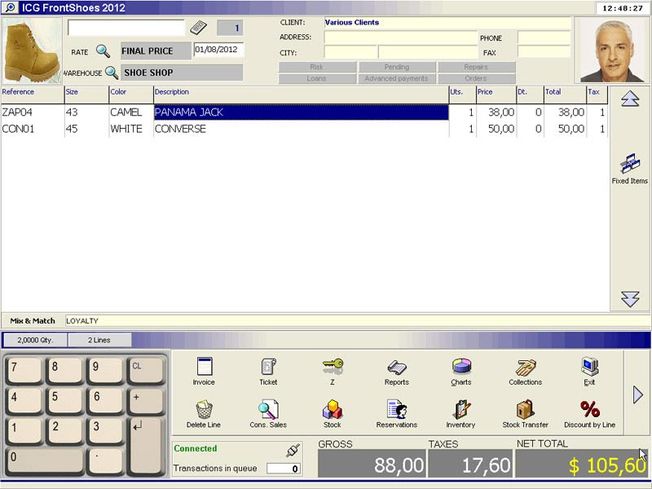652x489 pixels.
Task: Click the shoe product thumbnail
Action: [x=32, y=51]
